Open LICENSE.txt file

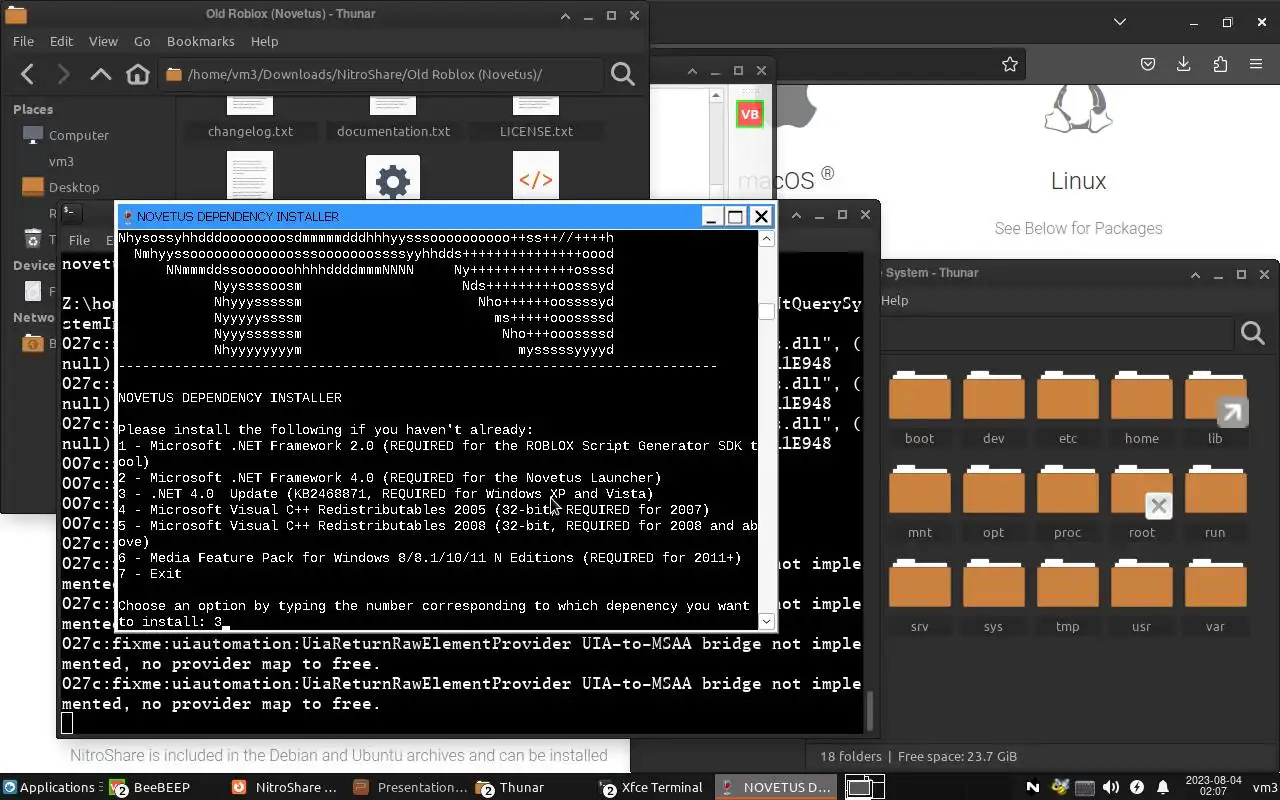click(536, 131)
